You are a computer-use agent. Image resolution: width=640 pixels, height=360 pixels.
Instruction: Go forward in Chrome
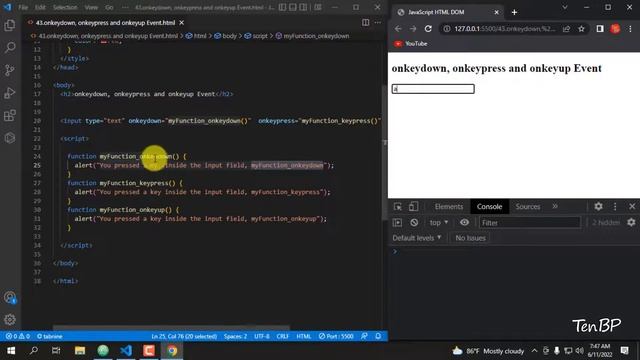(x=413, y=29)
